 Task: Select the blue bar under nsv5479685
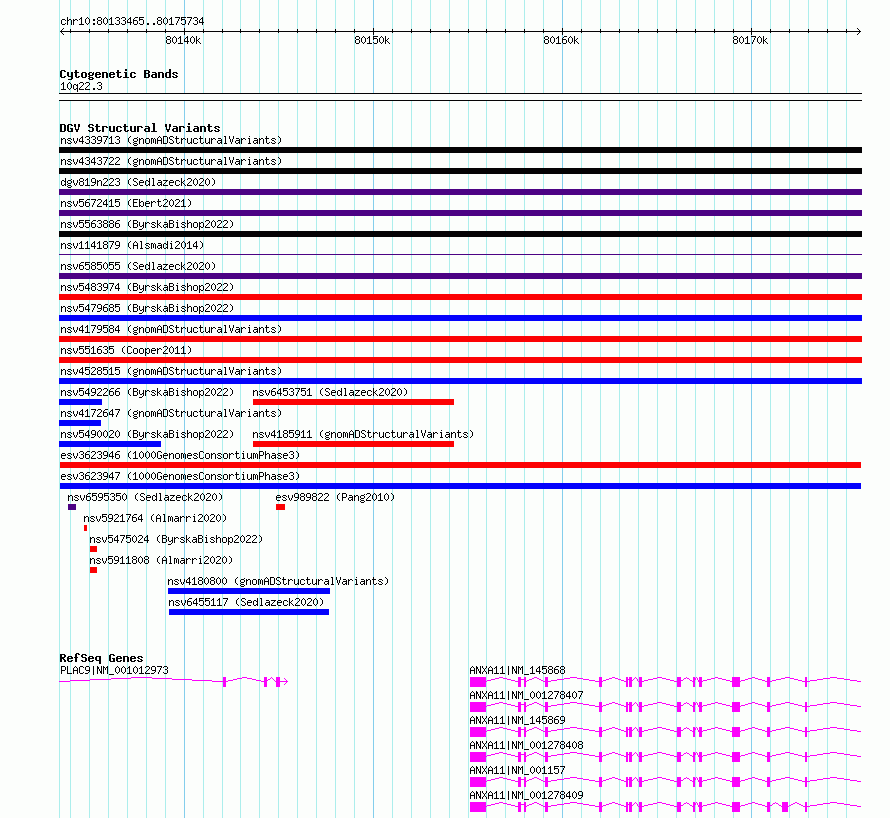[460, 318]
